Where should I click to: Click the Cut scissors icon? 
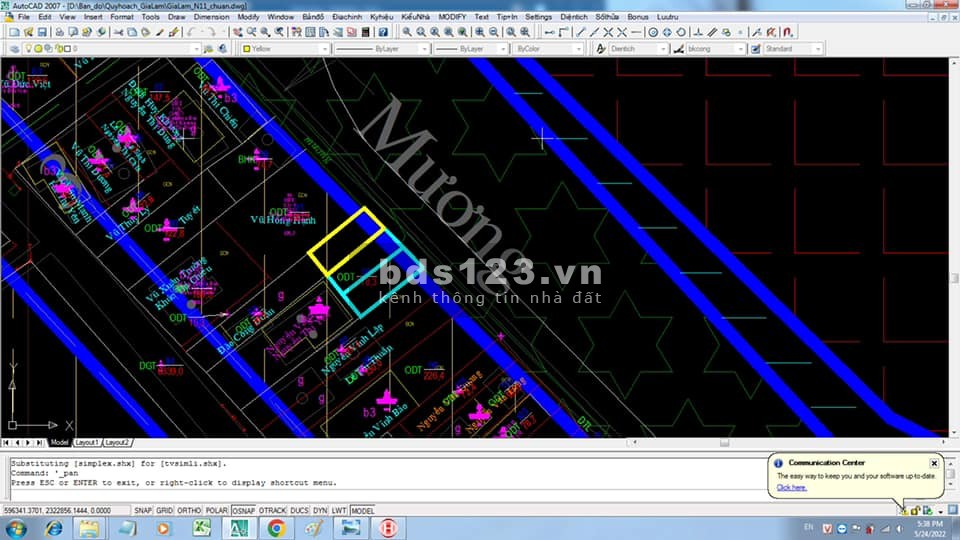[x=118, y=32]
